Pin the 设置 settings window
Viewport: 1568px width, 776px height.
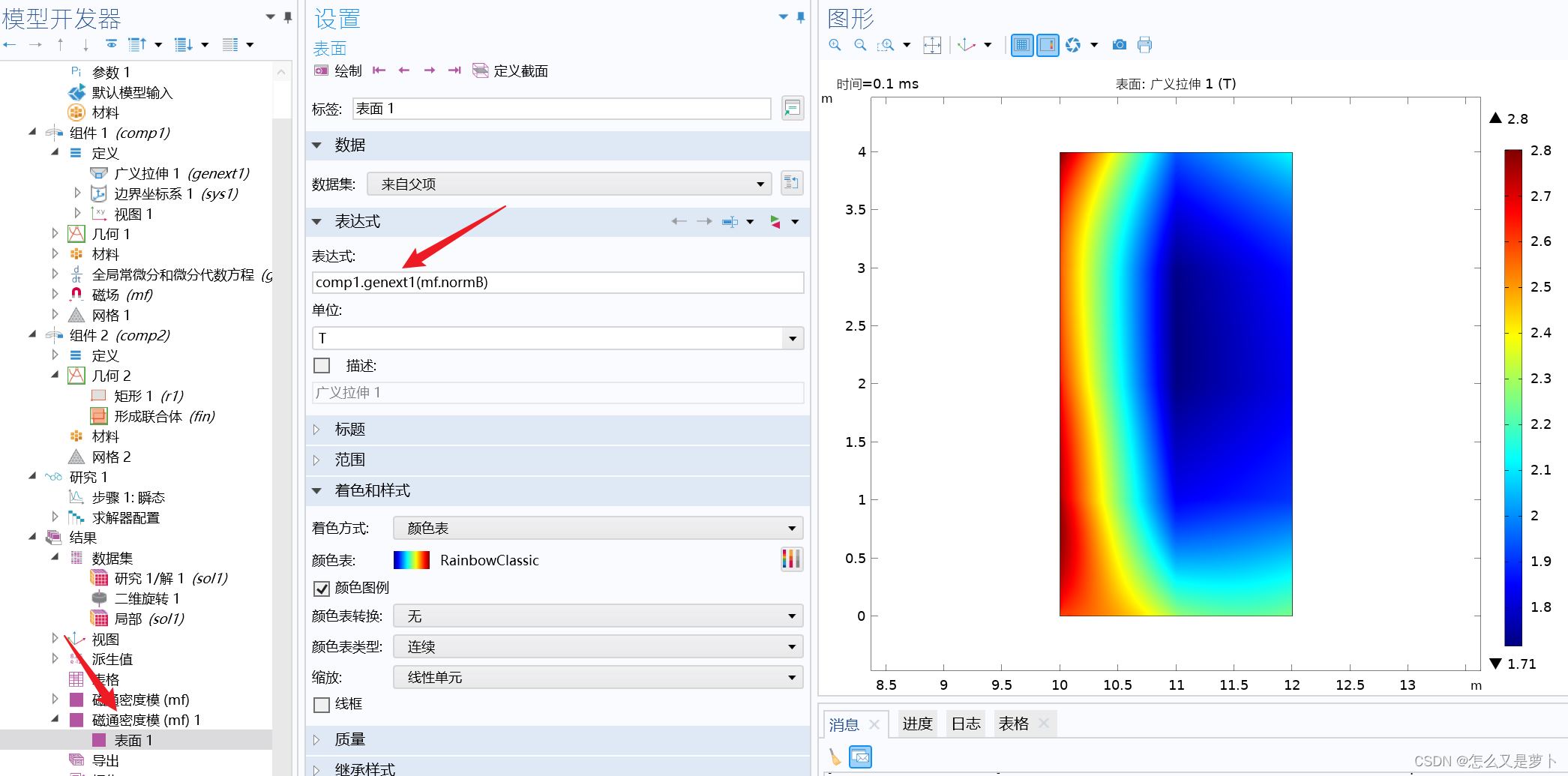[x=801, y=16]
